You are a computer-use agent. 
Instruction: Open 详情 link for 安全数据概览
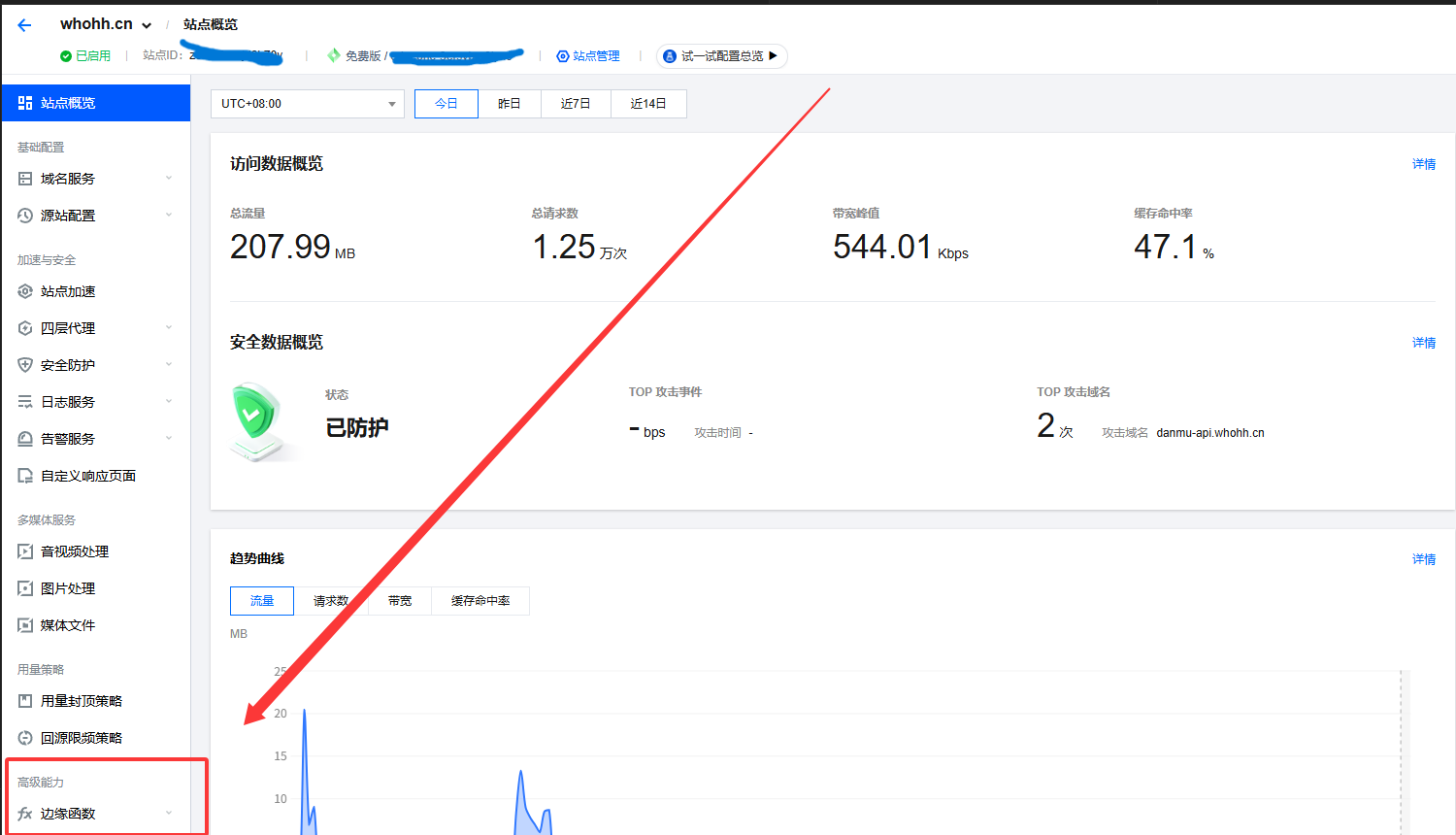(1424, 343)
